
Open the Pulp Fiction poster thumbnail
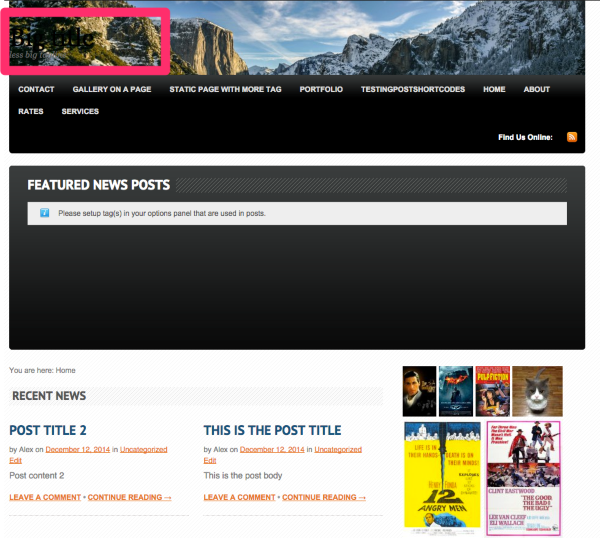pos(492,391)
